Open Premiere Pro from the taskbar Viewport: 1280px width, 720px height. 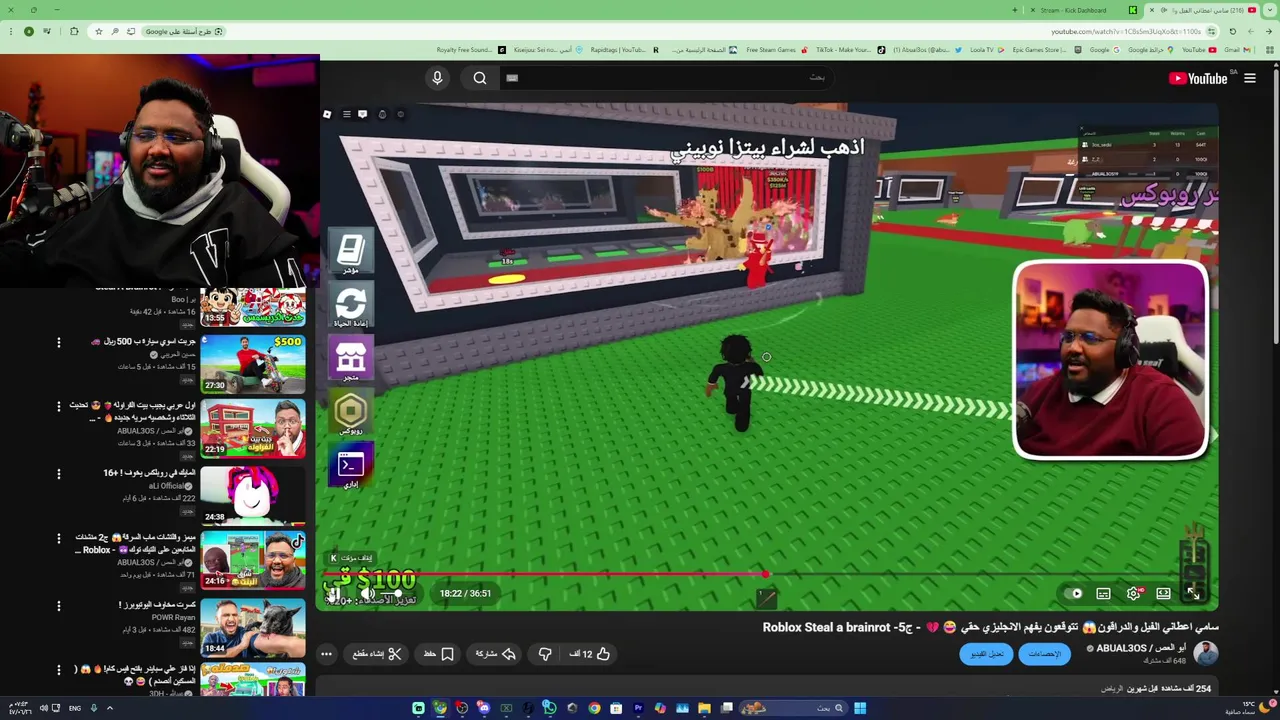tap(638, 708)
